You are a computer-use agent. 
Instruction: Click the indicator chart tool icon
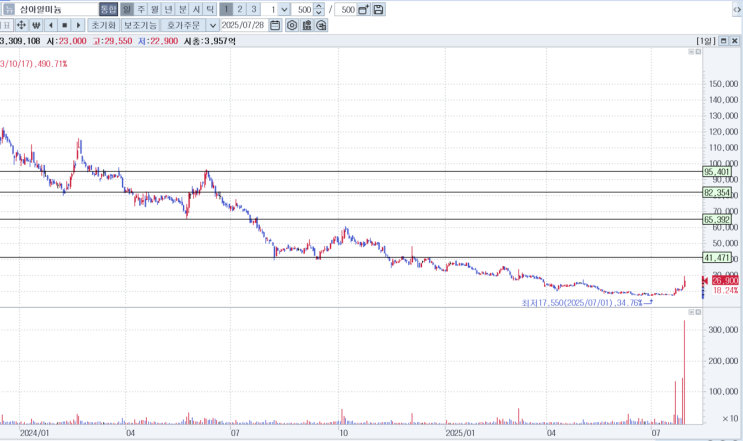(x=307, y=25)
